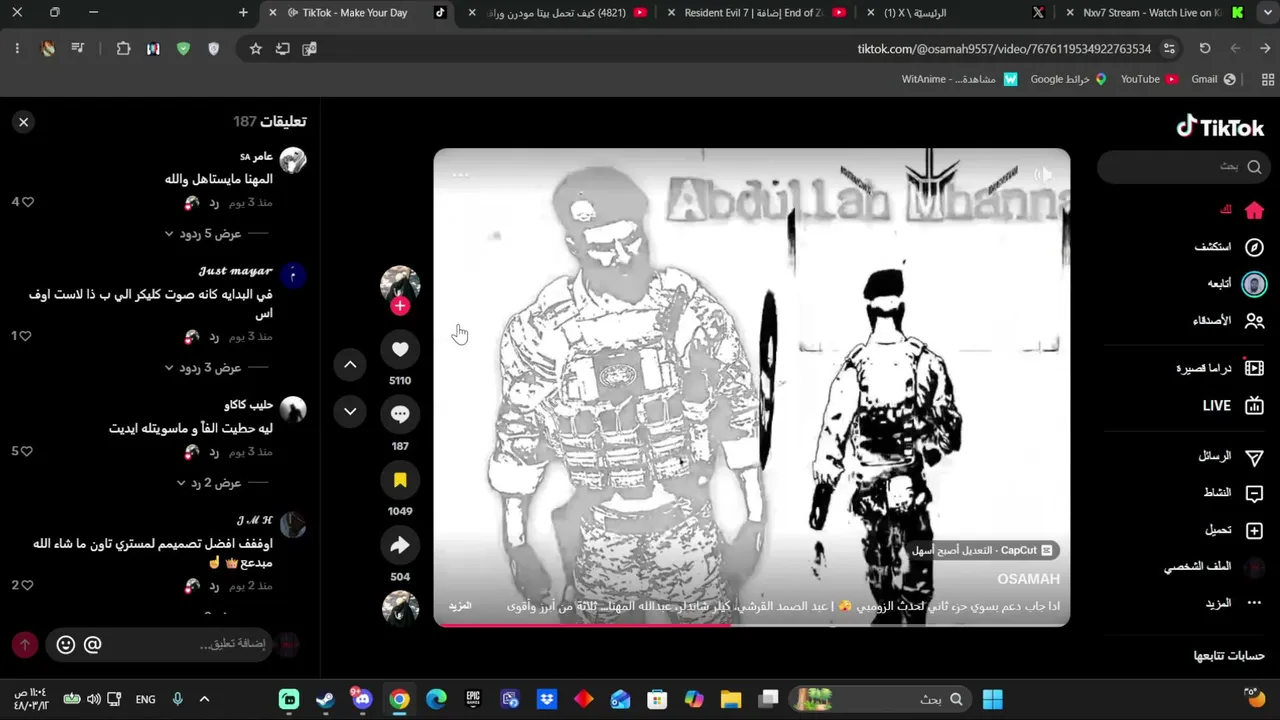Open the WitAnime bookmark
Image resolution: width=1280 pixels, height=720 pixels.
960,79
